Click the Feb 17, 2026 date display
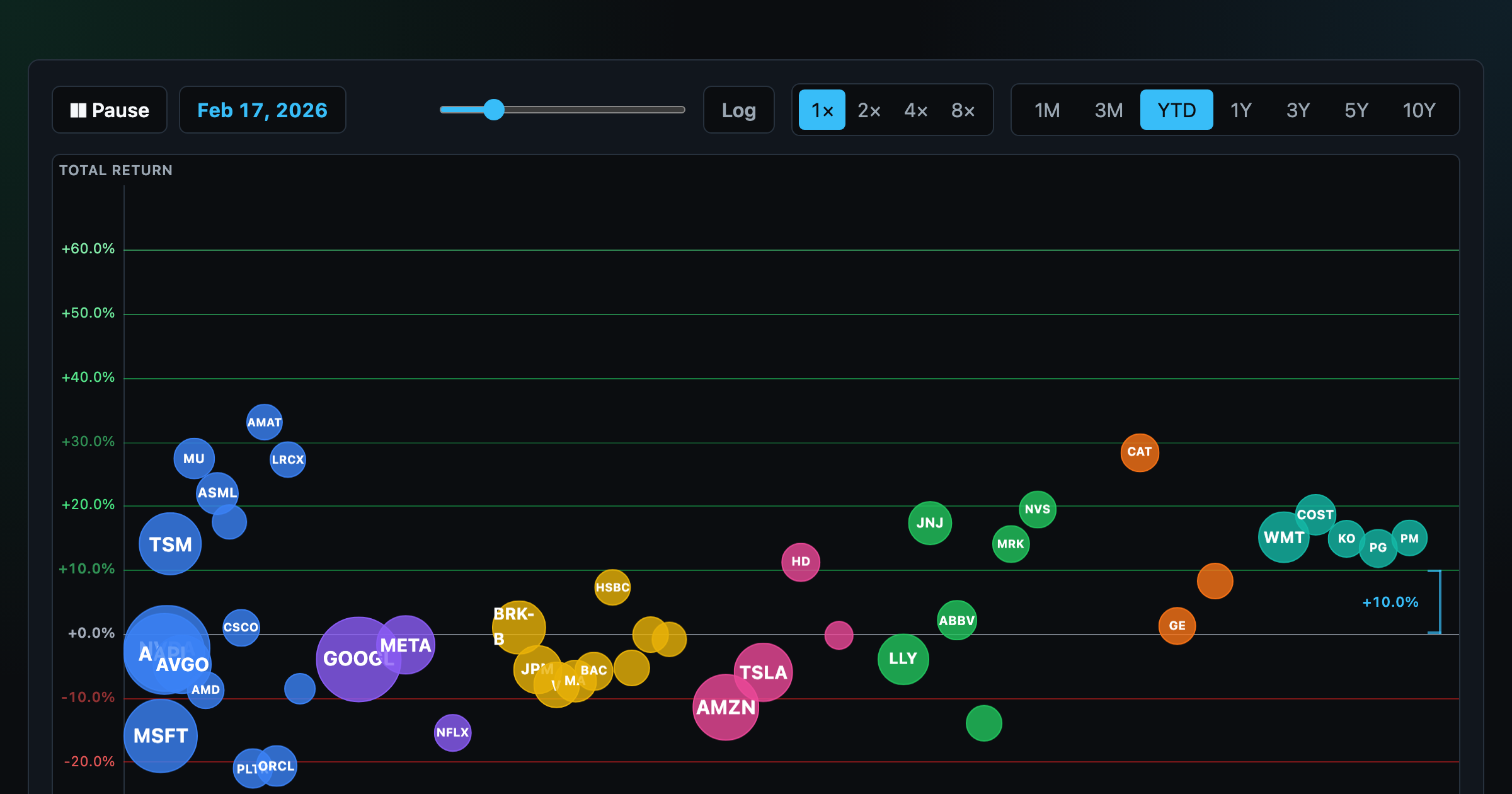The width and height of the screenshot is (1512, 794). pos(263,110)
